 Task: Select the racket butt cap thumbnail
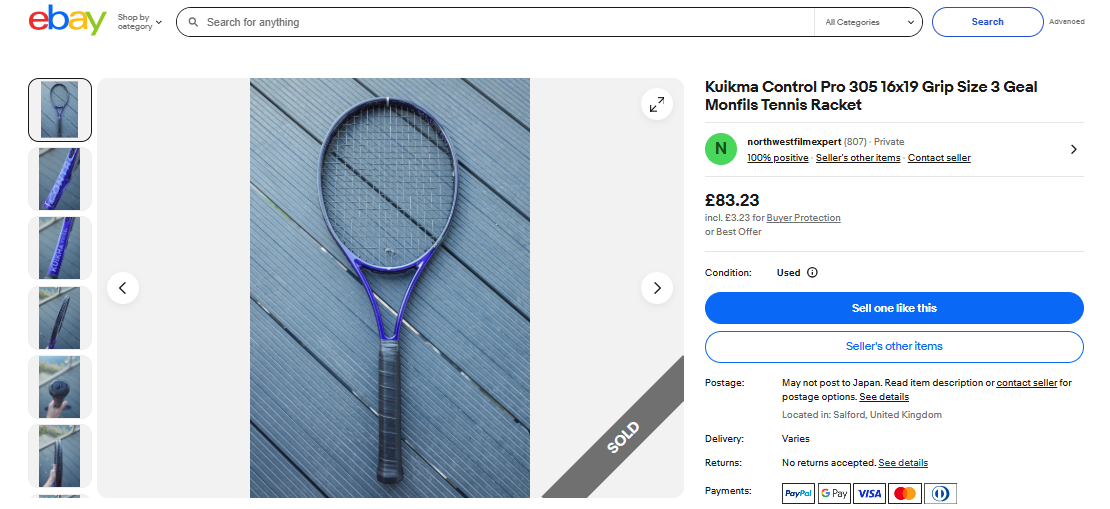point(60,386)
